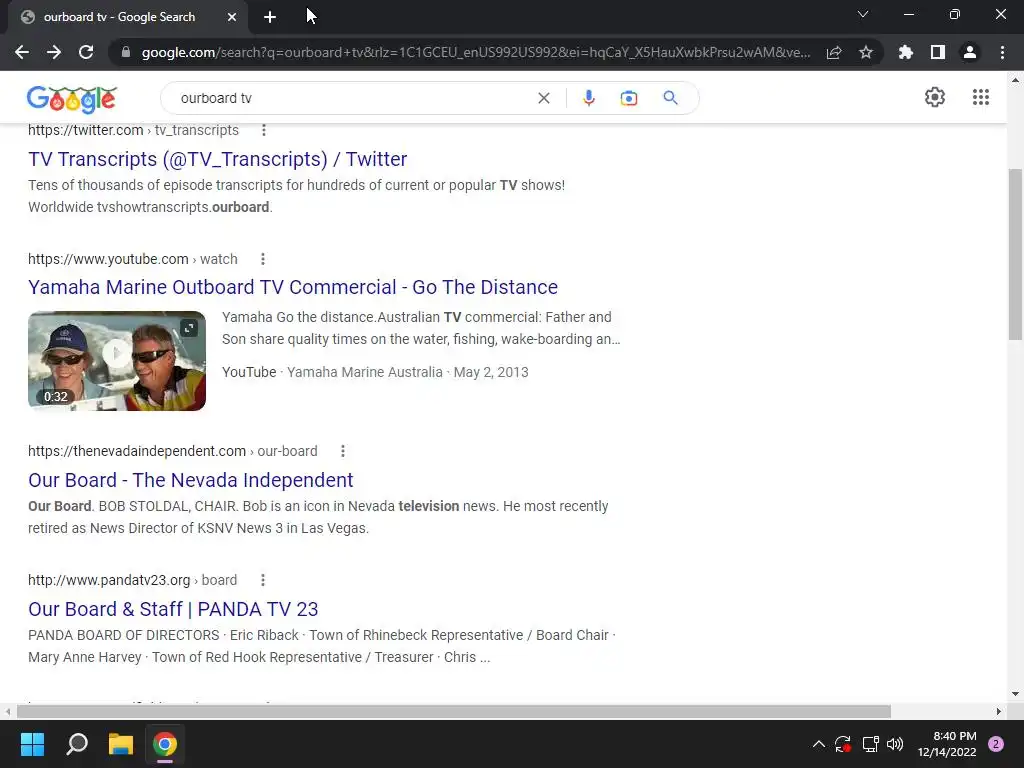
Task: Go back with the browser back arrow
Action: point(22,52)
